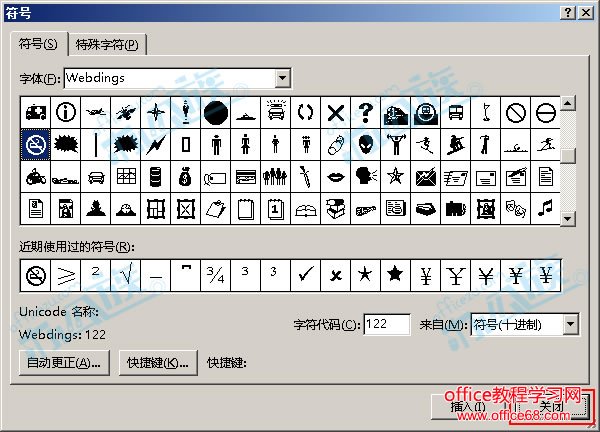The width and height of the screenshot is (600, 432).
Task: Click the 快捷键(K)... button
Action: pyautogui.click(x=158, y=363)
